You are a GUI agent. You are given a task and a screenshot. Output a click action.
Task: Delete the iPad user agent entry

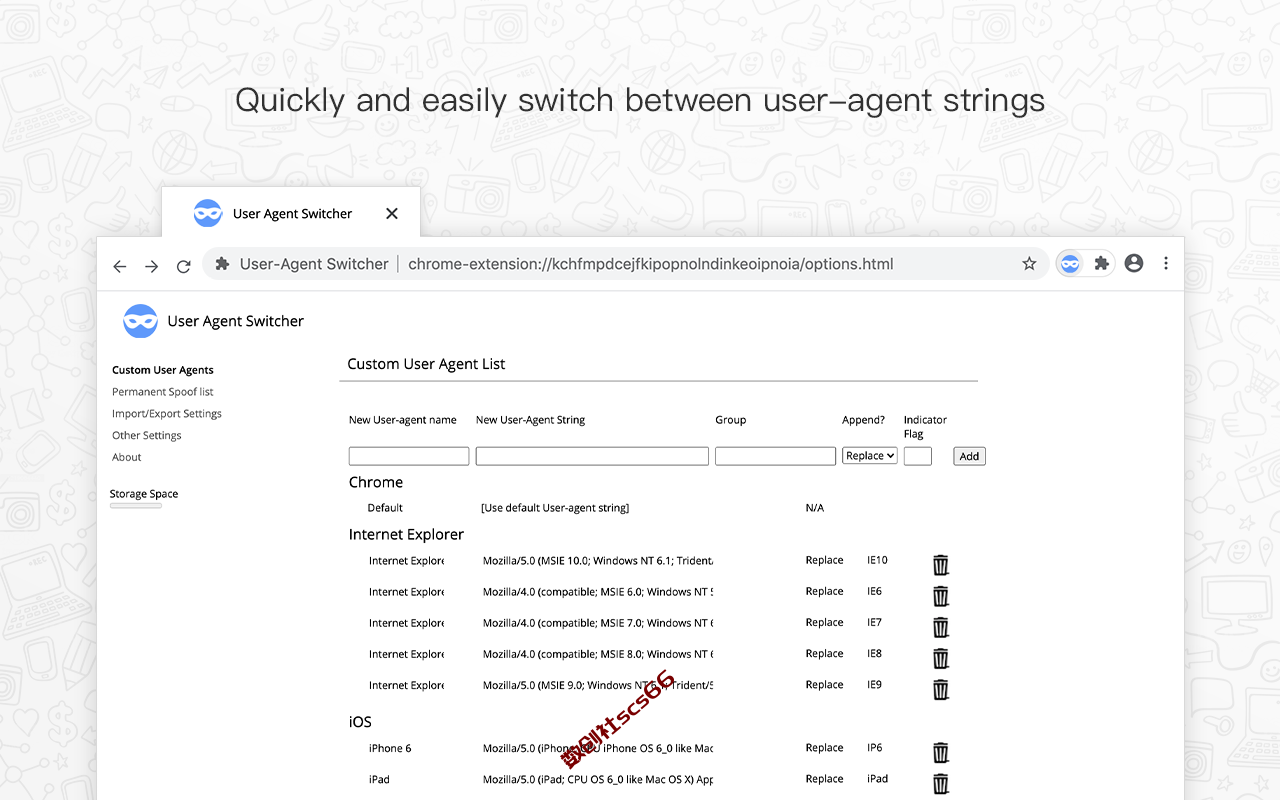(941, 783)
